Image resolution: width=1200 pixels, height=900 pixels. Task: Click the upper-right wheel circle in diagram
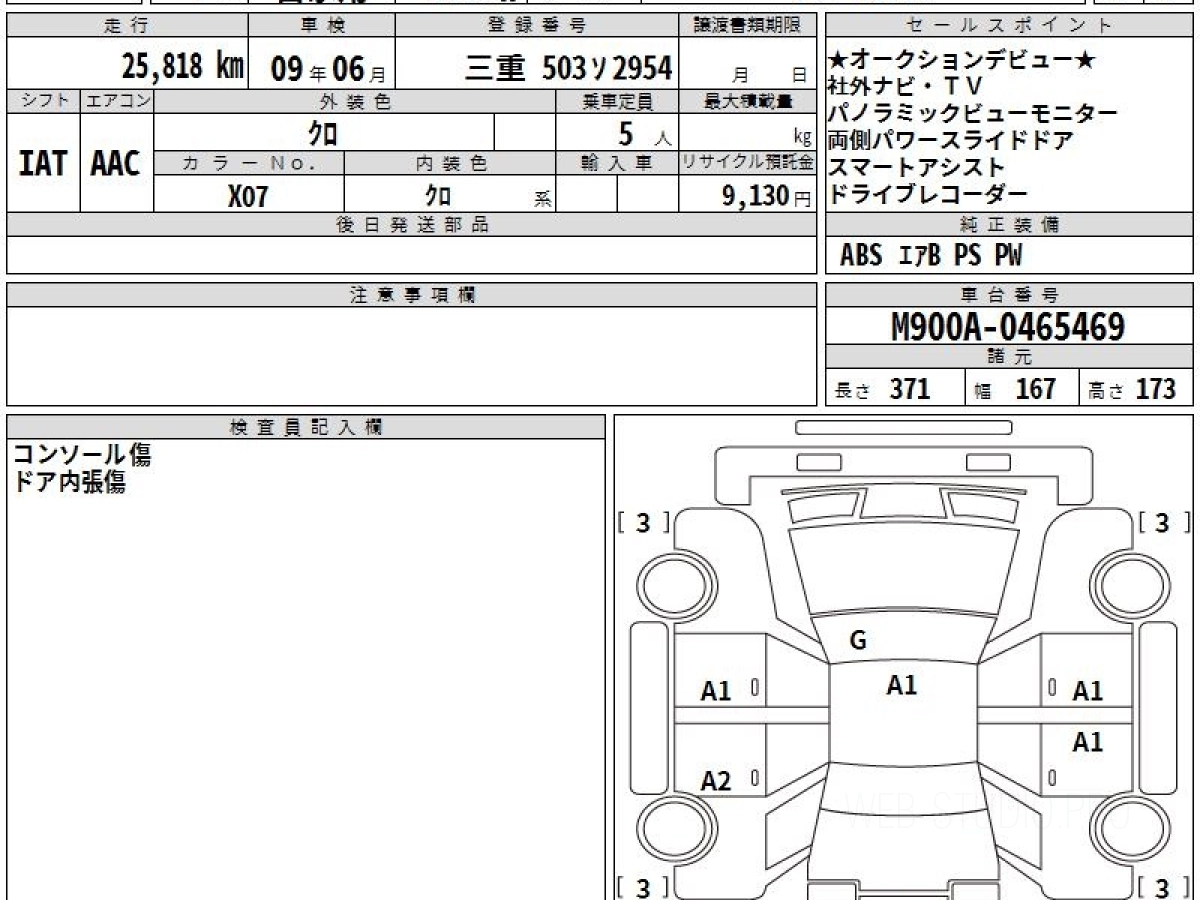[1125, 583]
